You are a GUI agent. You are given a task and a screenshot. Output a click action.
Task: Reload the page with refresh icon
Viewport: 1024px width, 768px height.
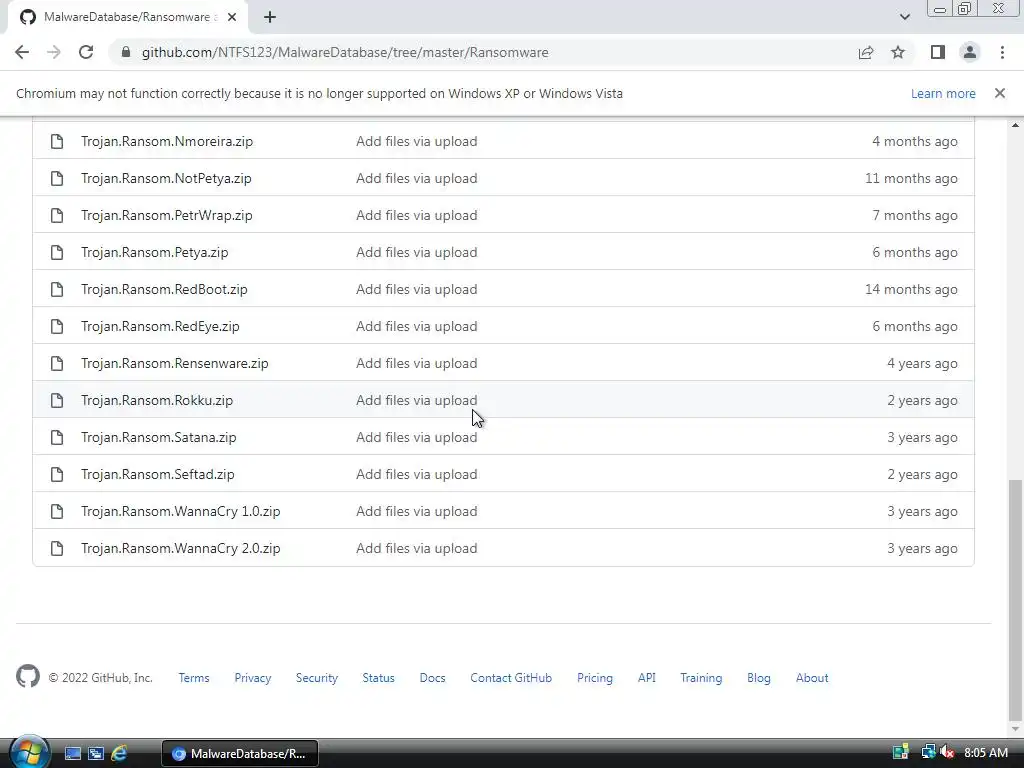coord(86,52)
